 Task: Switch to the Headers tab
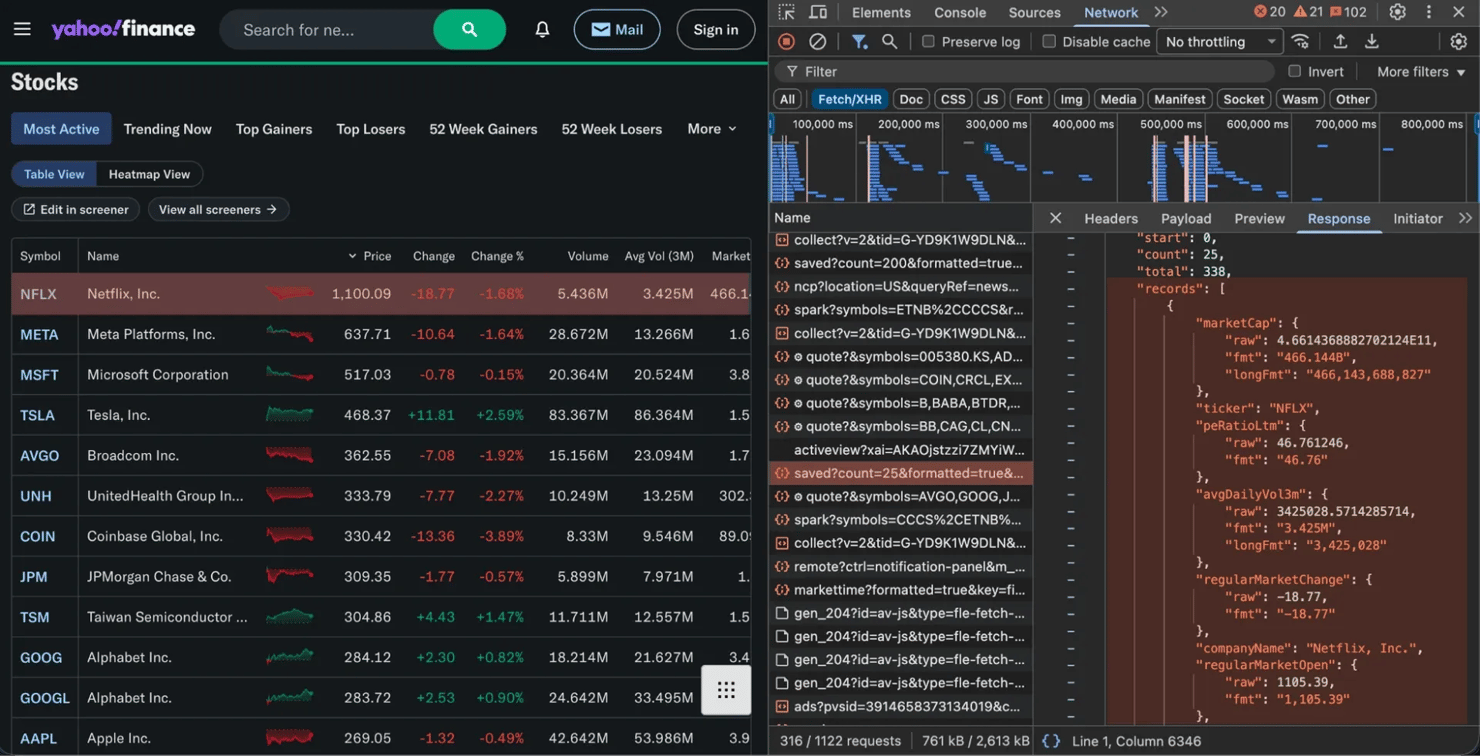pos(1111,218)
